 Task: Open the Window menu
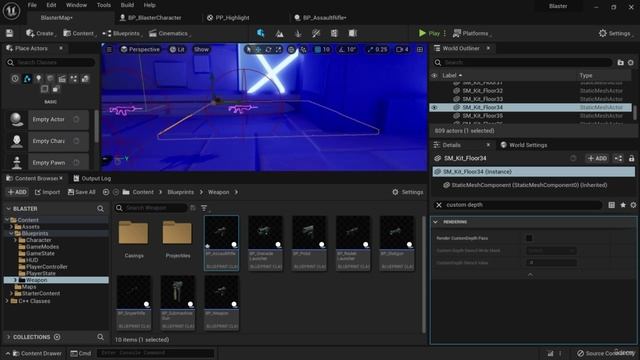pyautogui.click(x=76, y=5)
